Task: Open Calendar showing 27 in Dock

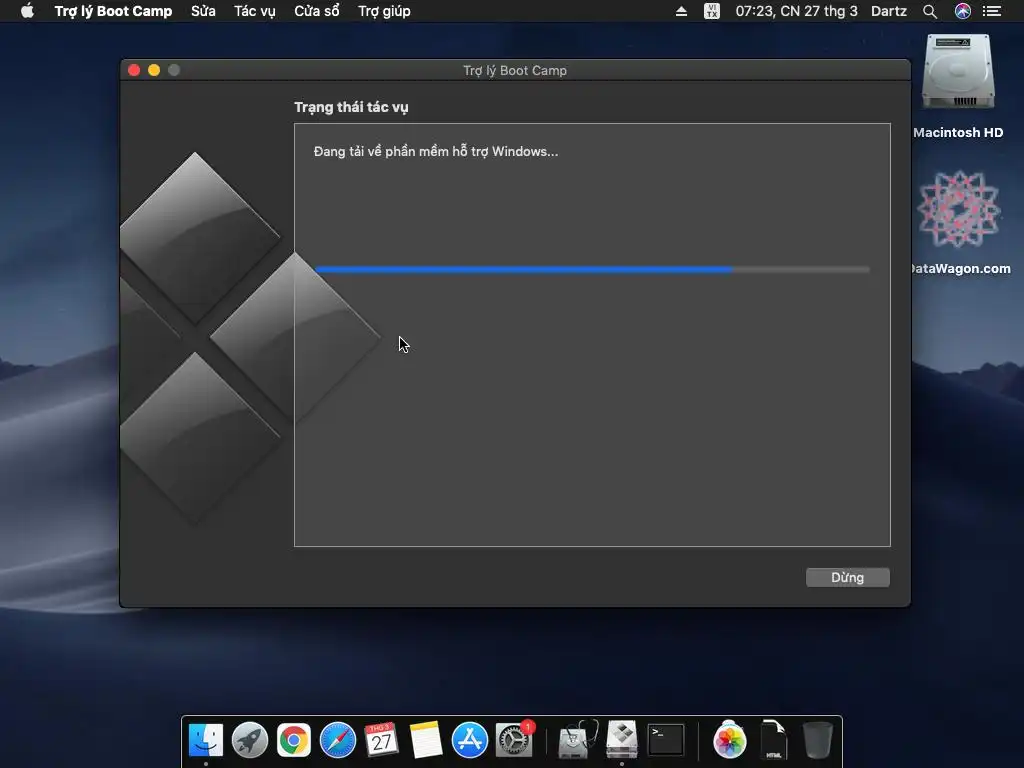Action: [381, 740]
